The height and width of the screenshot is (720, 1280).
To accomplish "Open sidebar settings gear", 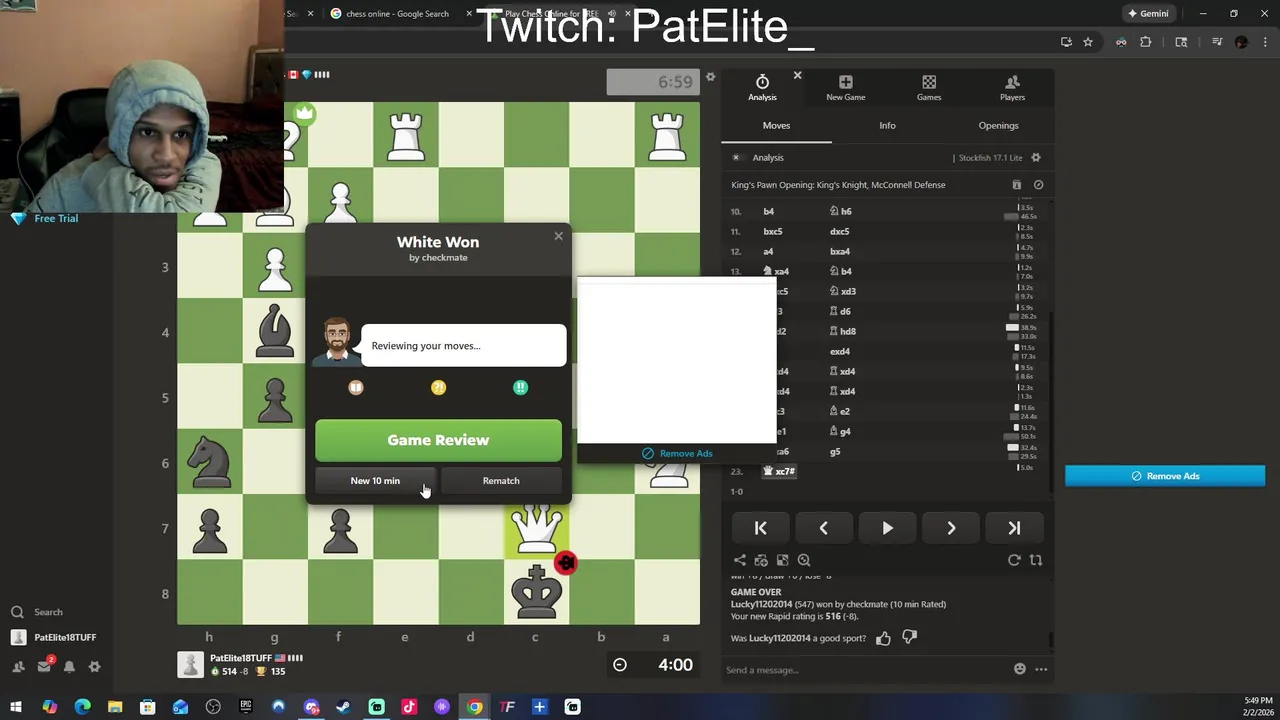I will coord(95,667).
